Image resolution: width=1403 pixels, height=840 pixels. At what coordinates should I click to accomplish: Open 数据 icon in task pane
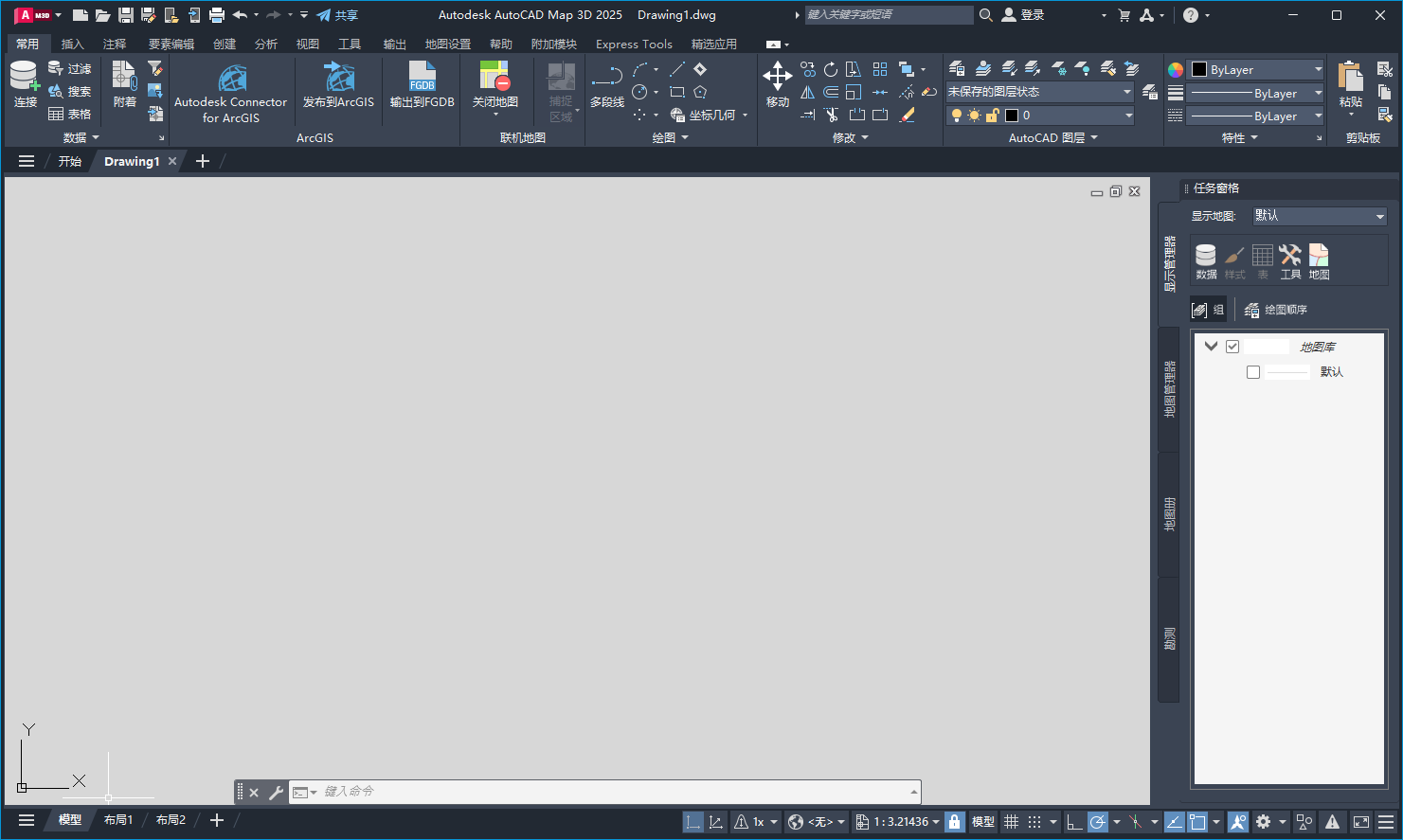click(1206, 261)
